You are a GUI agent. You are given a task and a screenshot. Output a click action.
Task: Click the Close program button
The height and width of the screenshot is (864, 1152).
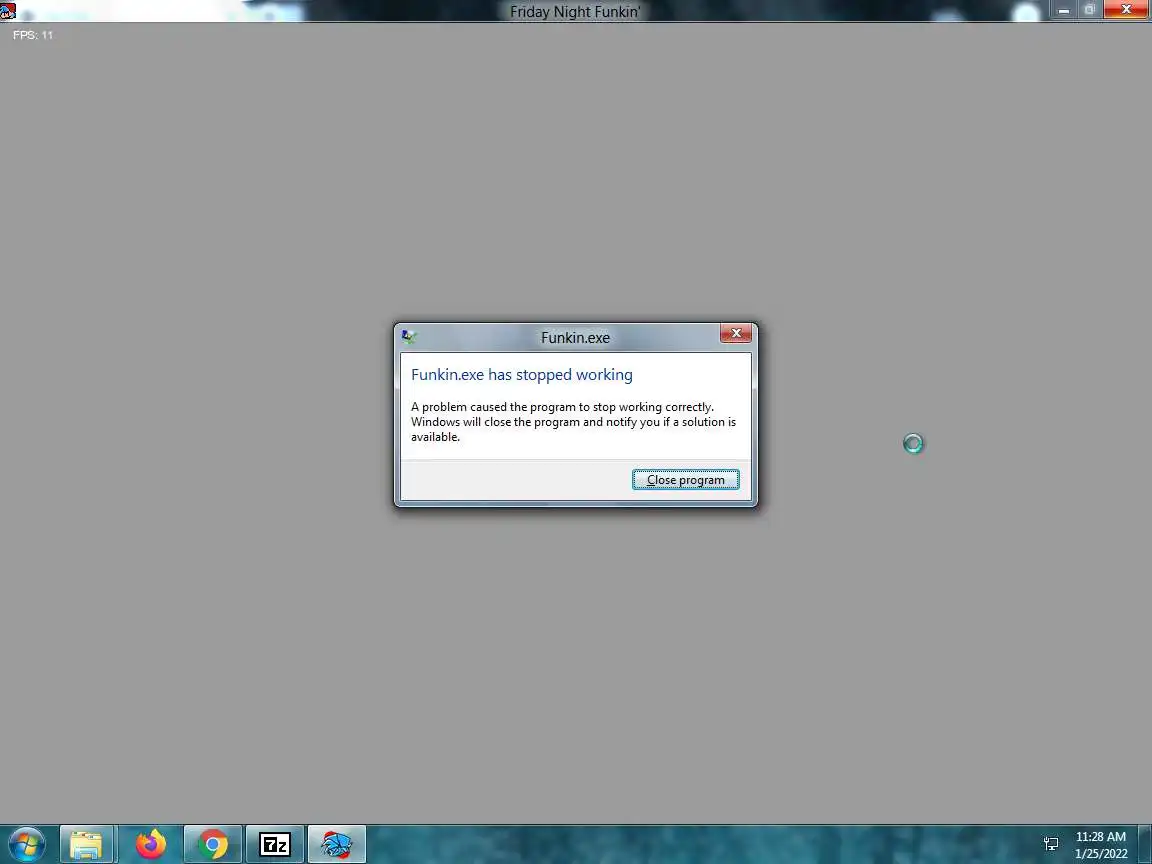(685, 480)
